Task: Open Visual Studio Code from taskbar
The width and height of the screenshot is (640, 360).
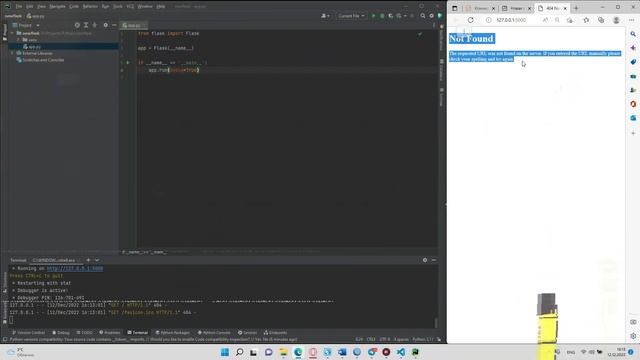Action: 401,352
